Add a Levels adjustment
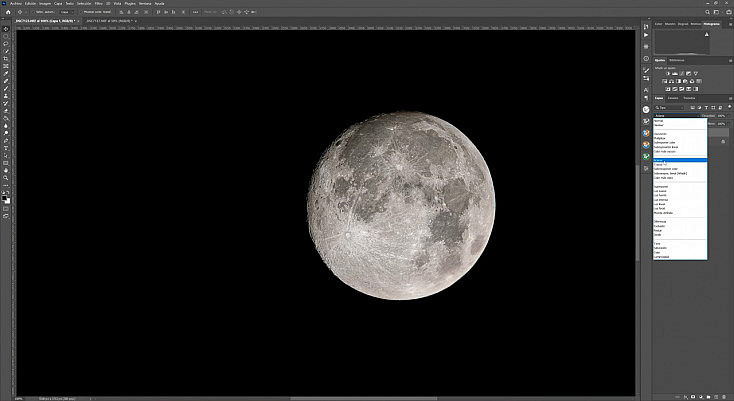 pyautogui.click(x=675, y=73)
